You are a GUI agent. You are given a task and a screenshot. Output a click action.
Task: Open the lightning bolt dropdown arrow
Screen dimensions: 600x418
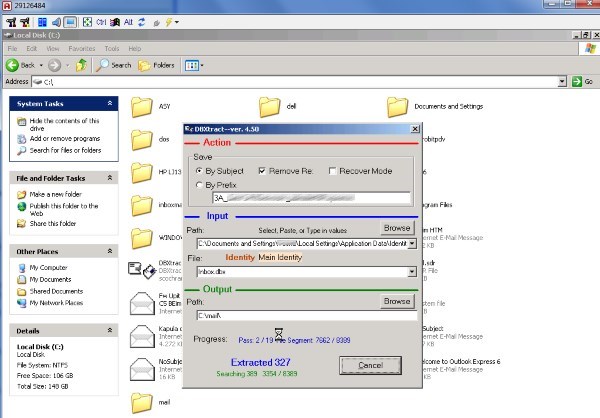click(177, 23)
